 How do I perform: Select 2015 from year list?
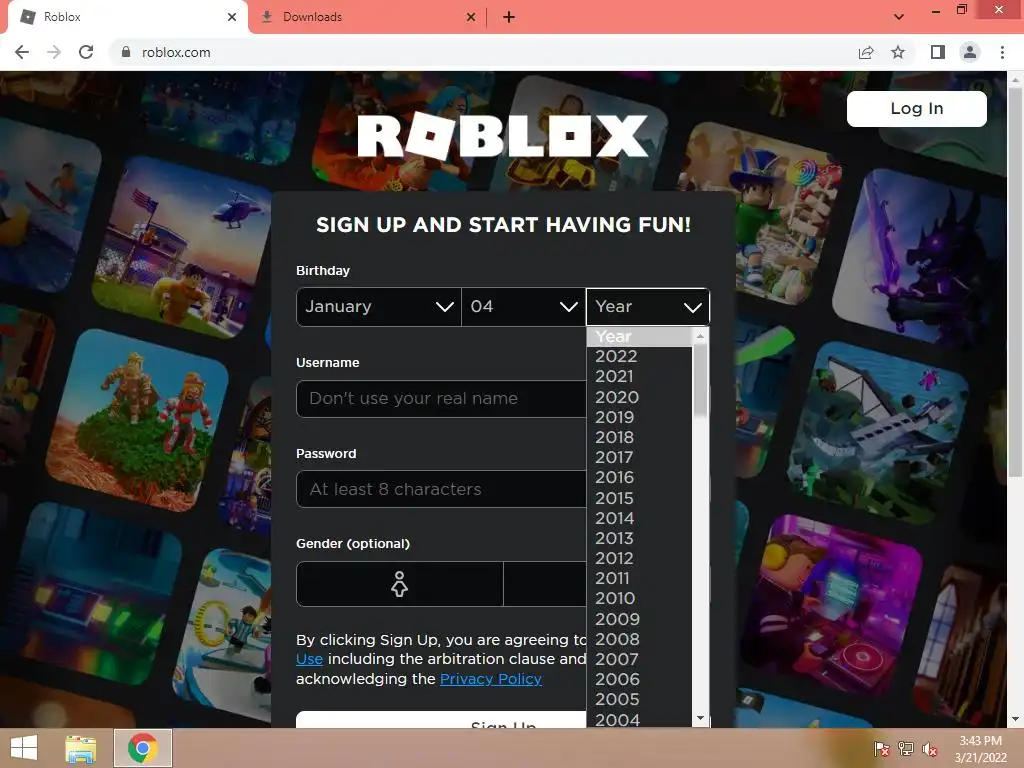pyautogui.click(x=639, y=498)
